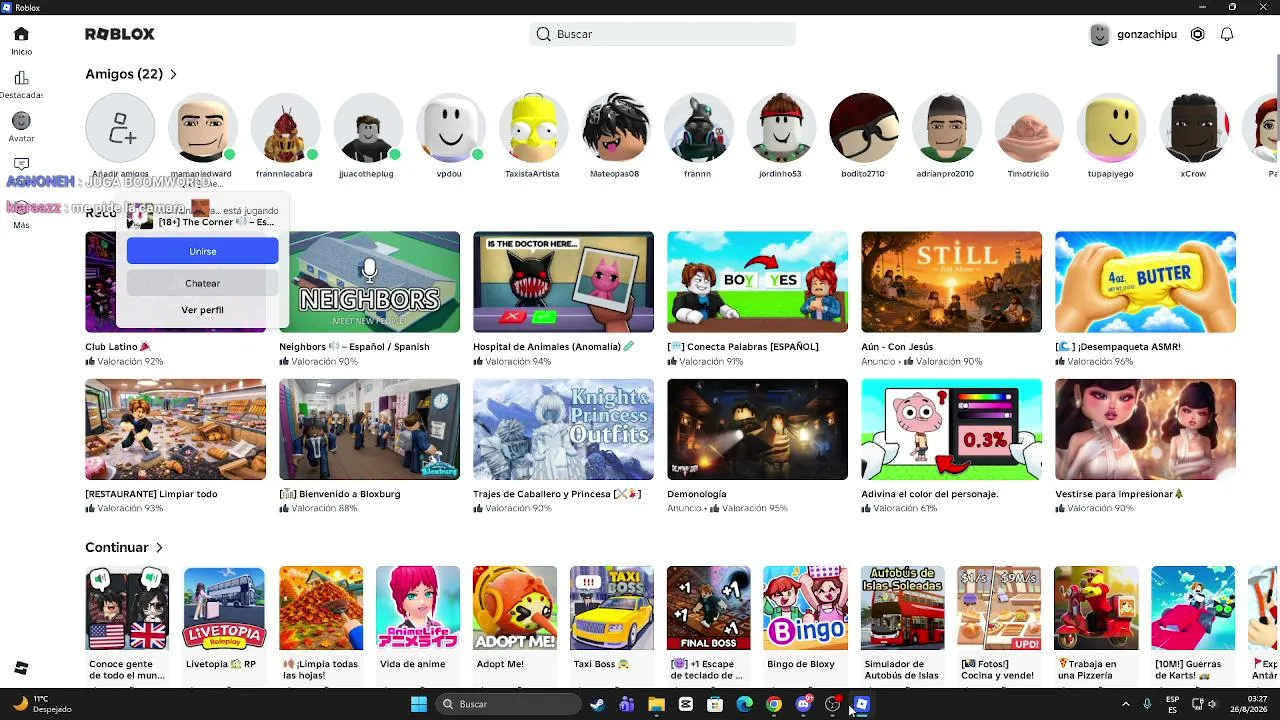The width and height of the screenshot is (1280, 720).
Task: Open Trajes de Caballero y Princesa thumbnail
Action: (563, 429)
